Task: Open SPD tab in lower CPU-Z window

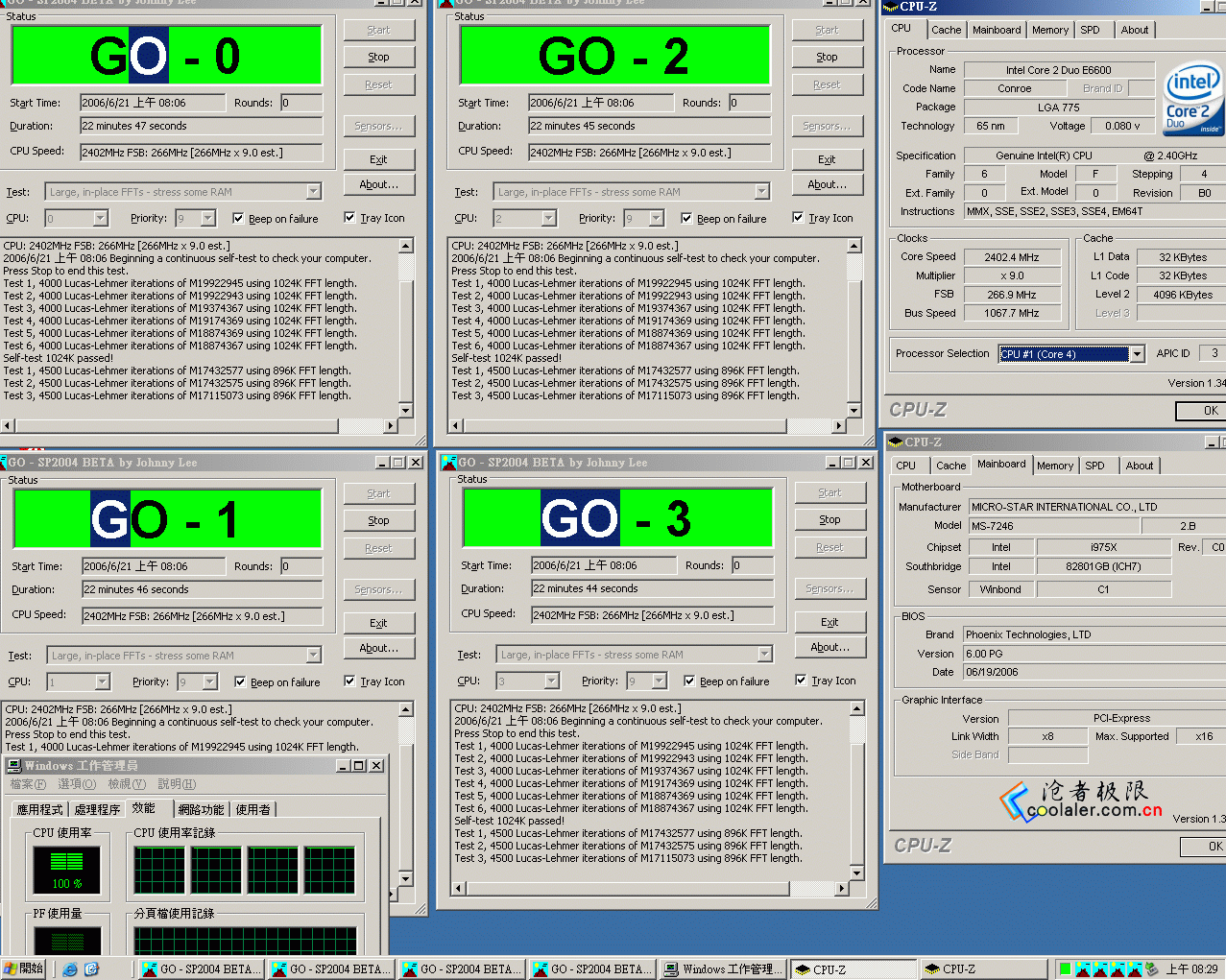Action: click(1095, 466)
